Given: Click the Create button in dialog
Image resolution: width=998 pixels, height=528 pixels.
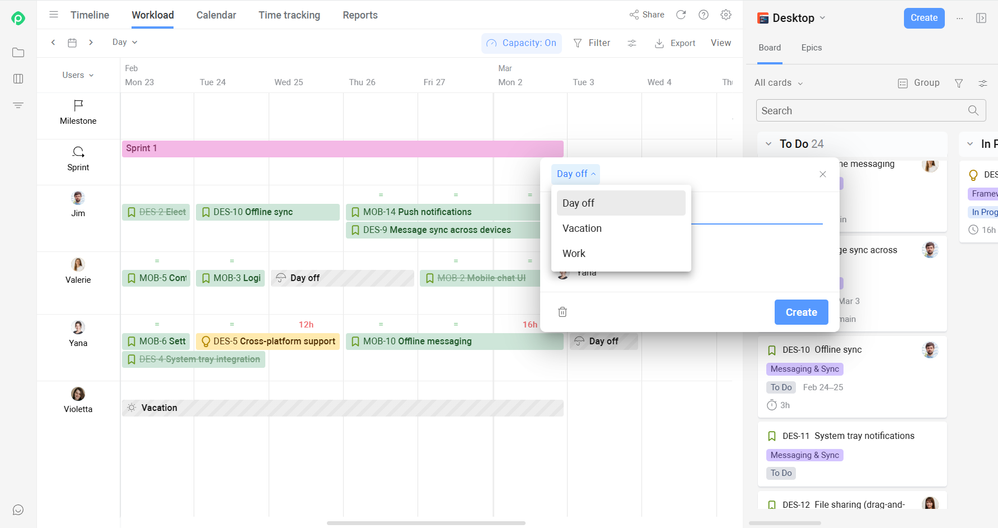Looking at the screenshot, I should coord(801,312).
